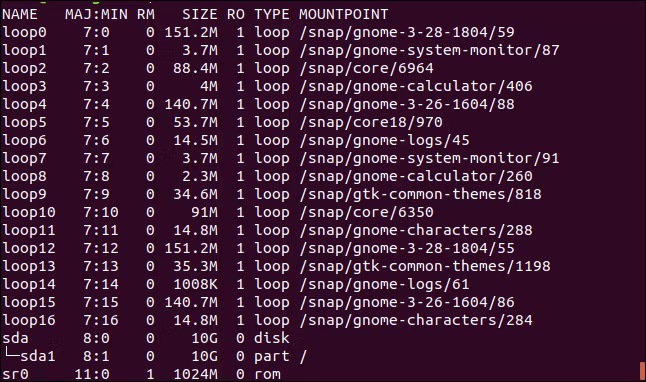This screenshot has width=646, height=382.
Task: Select the loop5 device name
Action: 24,122
